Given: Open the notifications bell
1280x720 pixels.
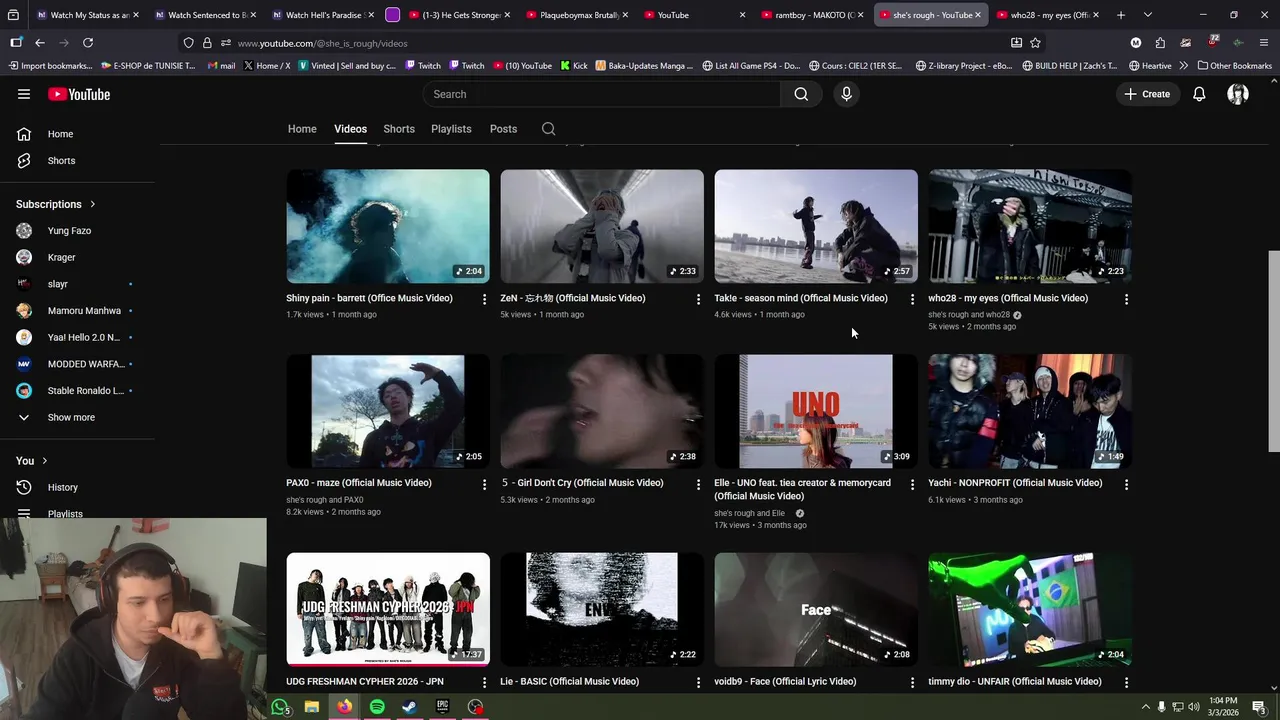Looking at the screenshot, I should click(x=1199, y=94).
